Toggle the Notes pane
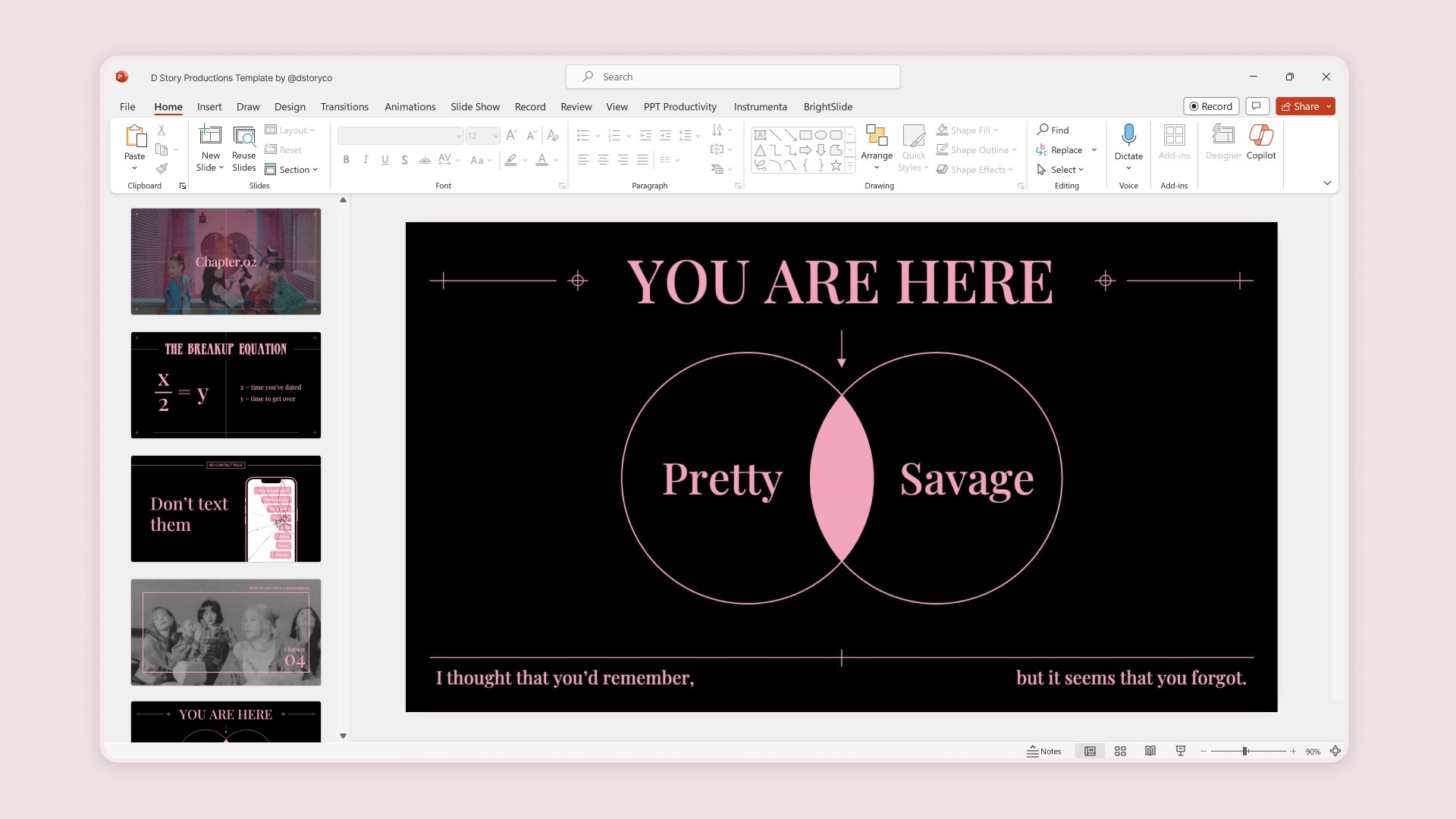Viewport: 1456px width, 819px height. (1044, 751)
